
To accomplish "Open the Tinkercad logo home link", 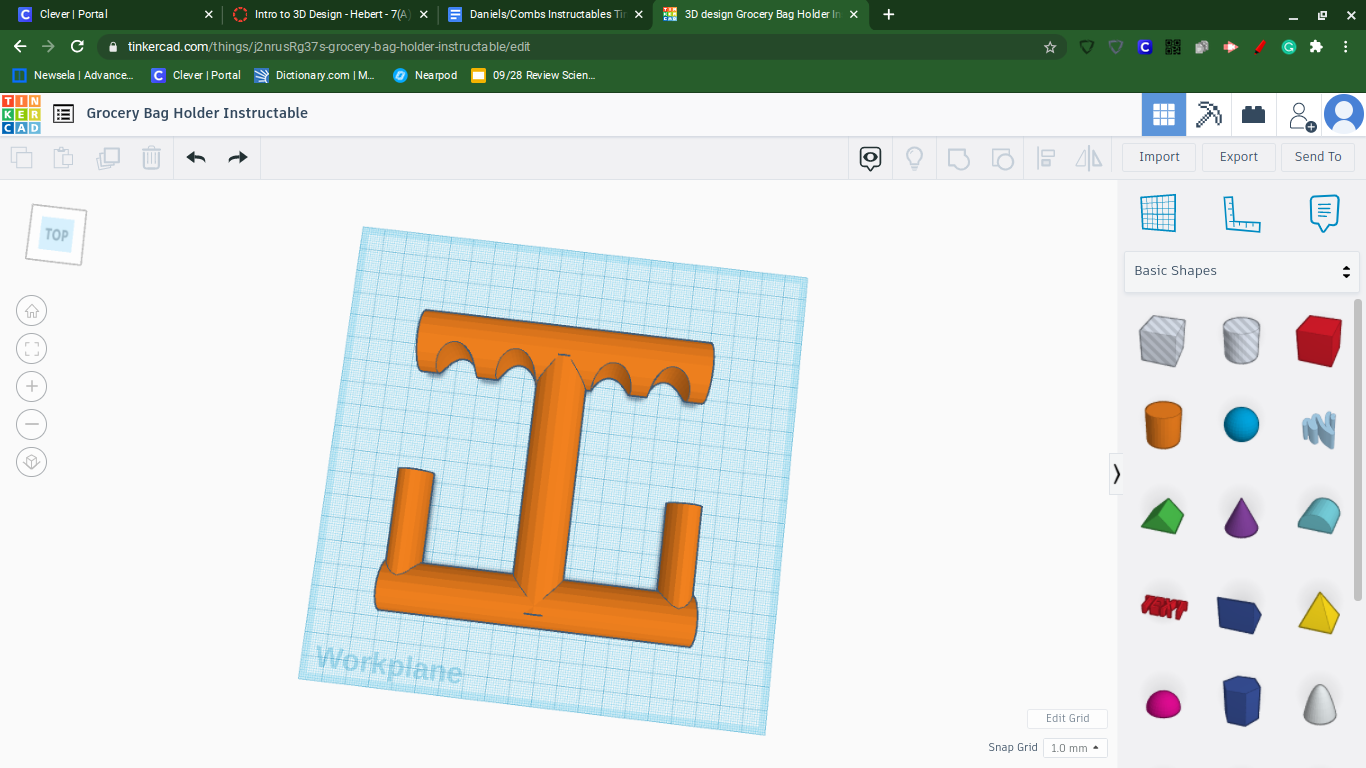I will pos(21,114).
